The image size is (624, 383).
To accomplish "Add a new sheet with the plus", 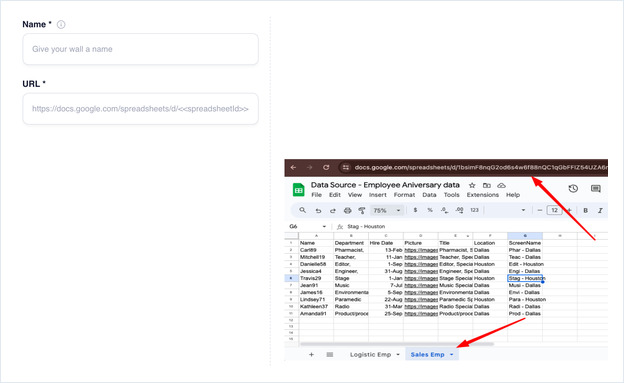I will [311, 354].
